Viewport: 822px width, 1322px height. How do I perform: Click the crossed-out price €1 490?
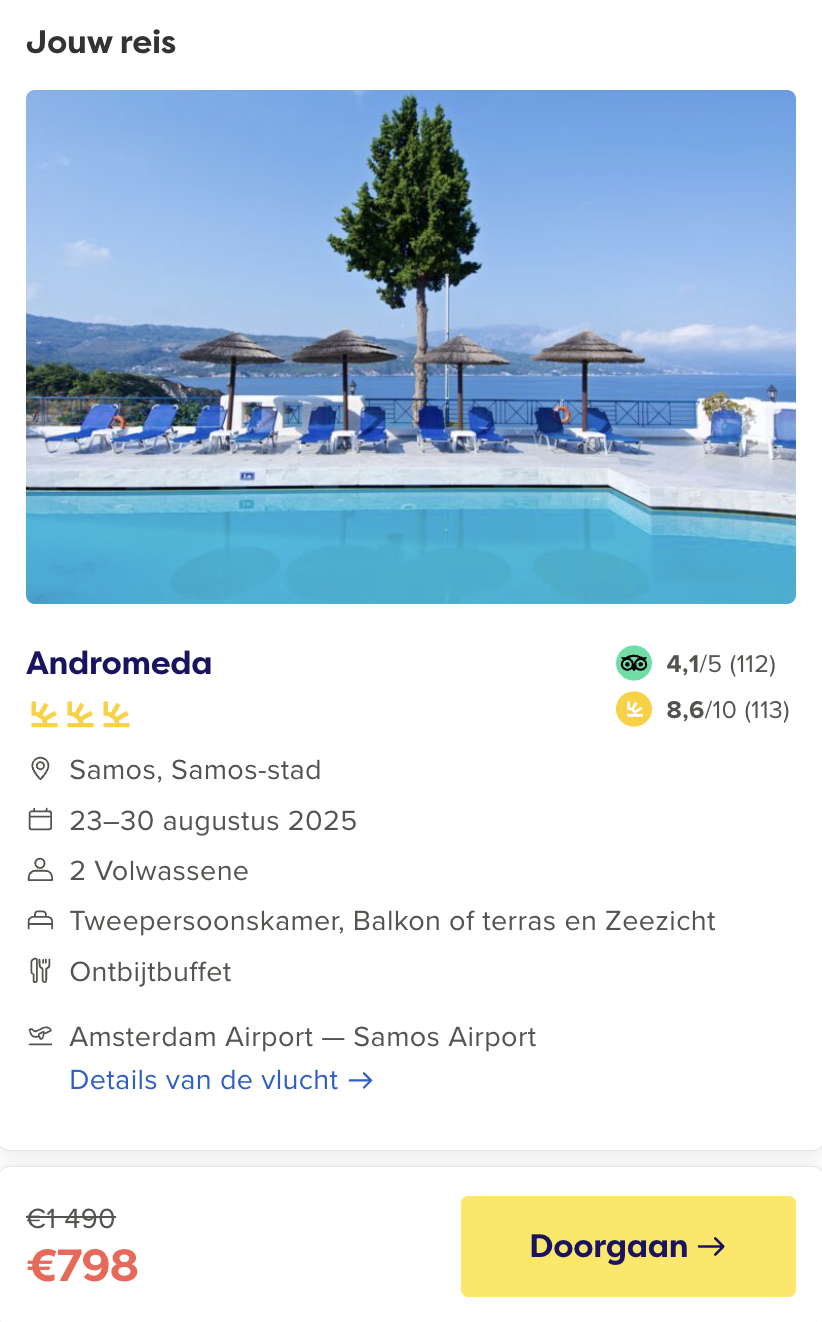pos(71,1218)
